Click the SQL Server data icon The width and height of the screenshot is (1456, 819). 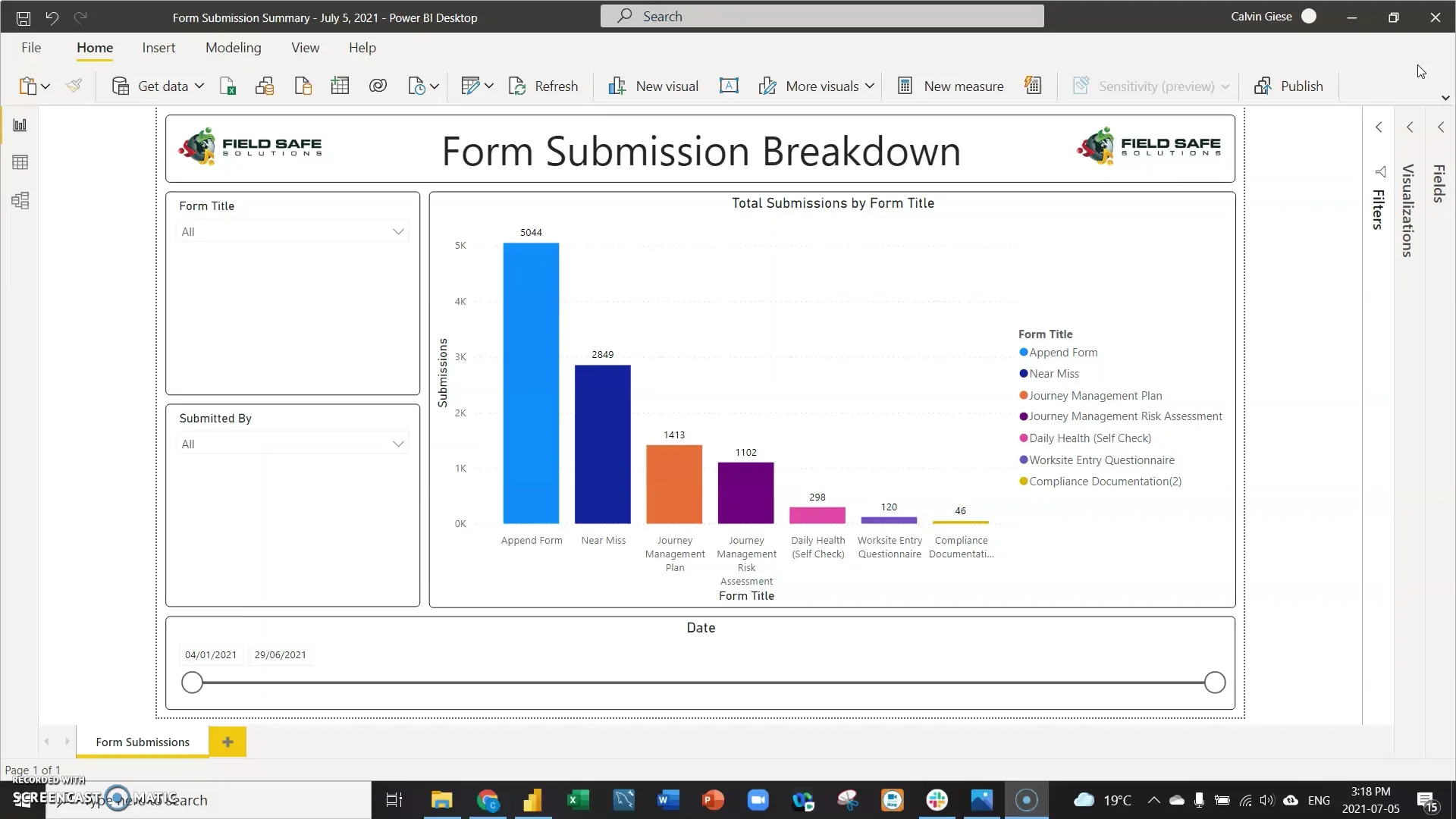click(x=303, y=86)
